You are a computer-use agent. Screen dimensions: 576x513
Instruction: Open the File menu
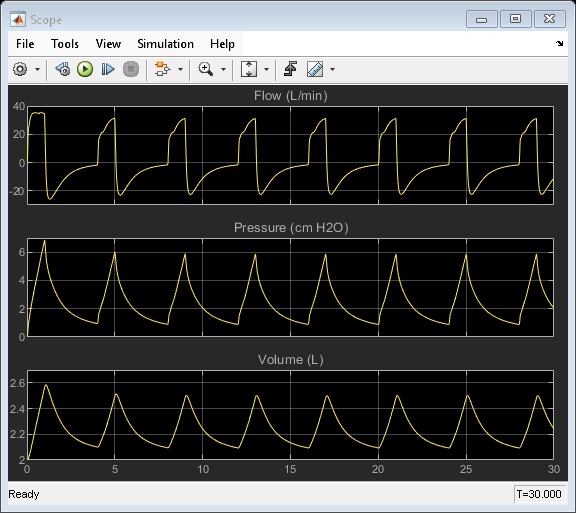click(25, 44)
